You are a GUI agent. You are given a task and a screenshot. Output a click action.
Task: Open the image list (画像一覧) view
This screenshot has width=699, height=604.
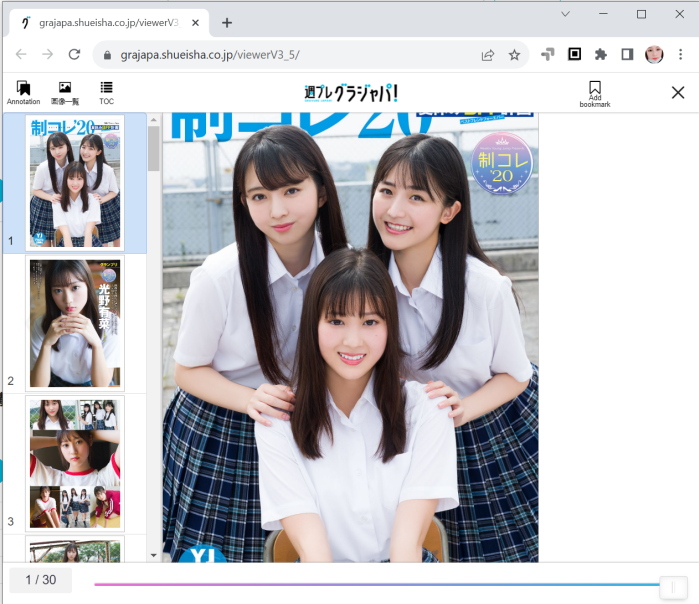click(x=65, y=93)
